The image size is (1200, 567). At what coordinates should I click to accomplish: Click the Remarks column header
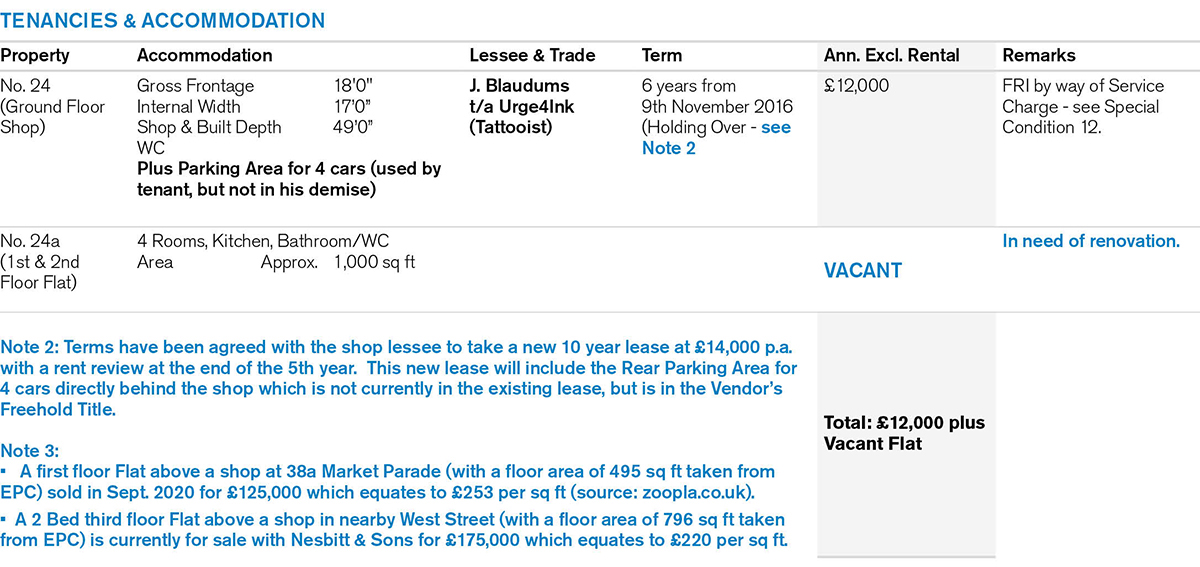coord(1039,55)
